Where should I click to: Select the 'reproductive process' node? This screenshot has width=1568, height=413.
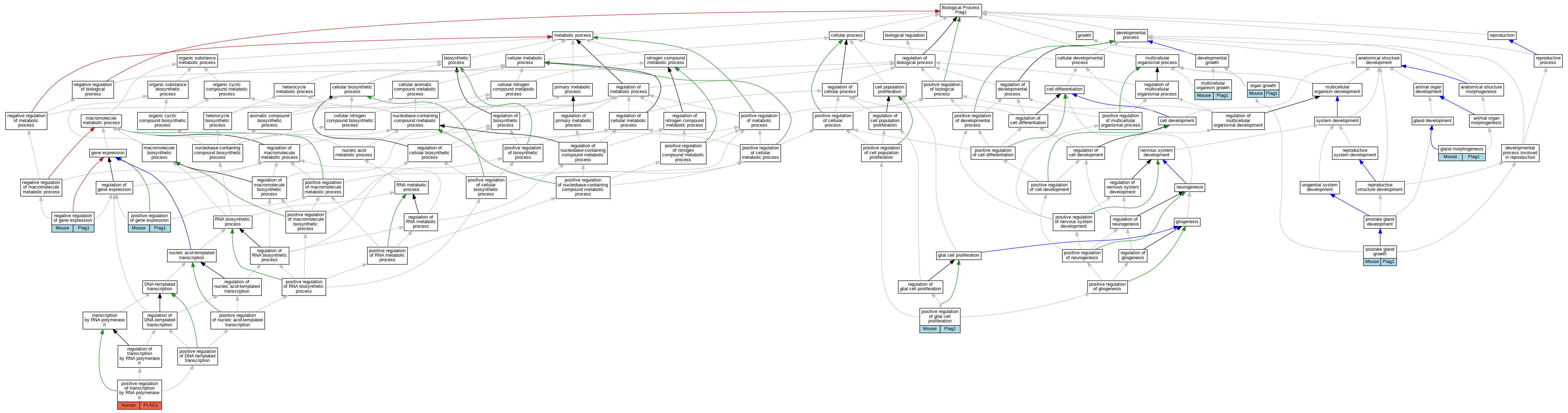[1548, 60]
